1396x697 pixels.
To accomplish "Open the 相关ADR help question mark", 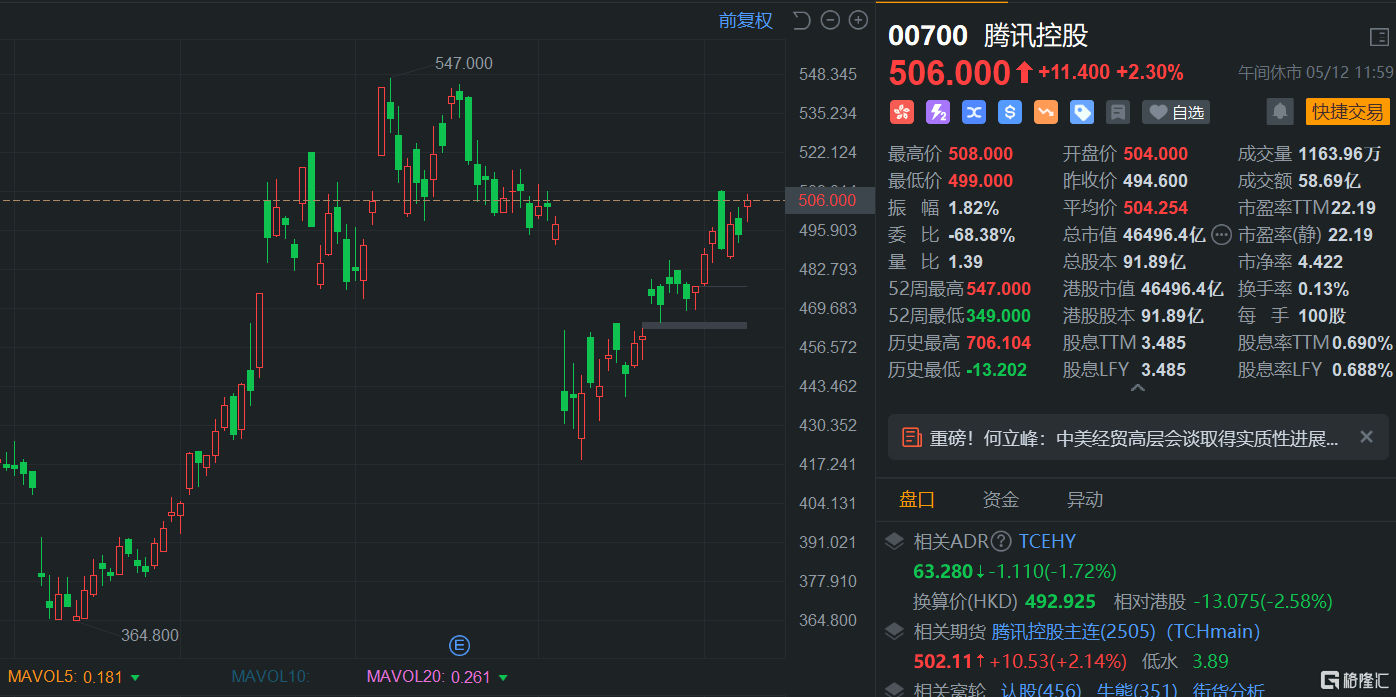I will coord(1001,542).
